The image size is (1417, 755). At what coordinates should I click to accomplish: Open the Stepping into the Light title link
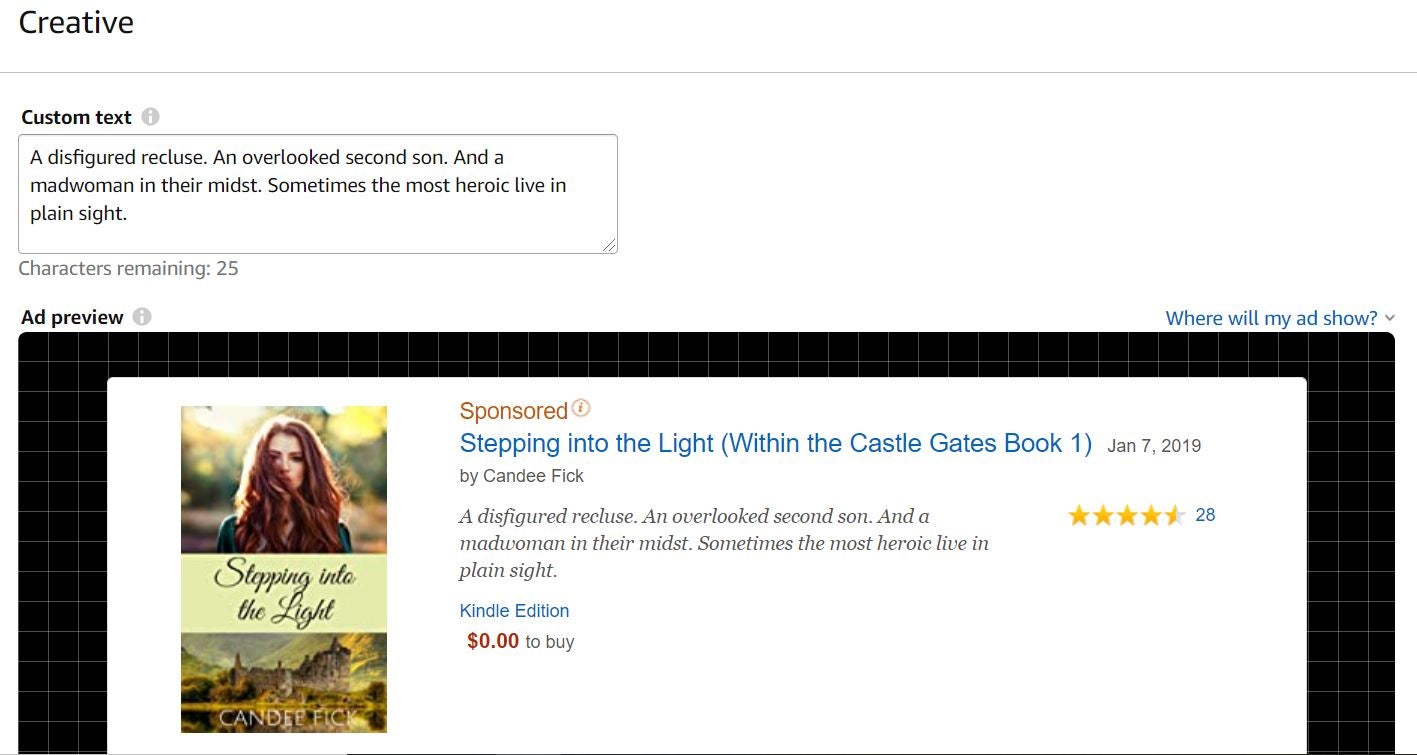tap(775, 444)
